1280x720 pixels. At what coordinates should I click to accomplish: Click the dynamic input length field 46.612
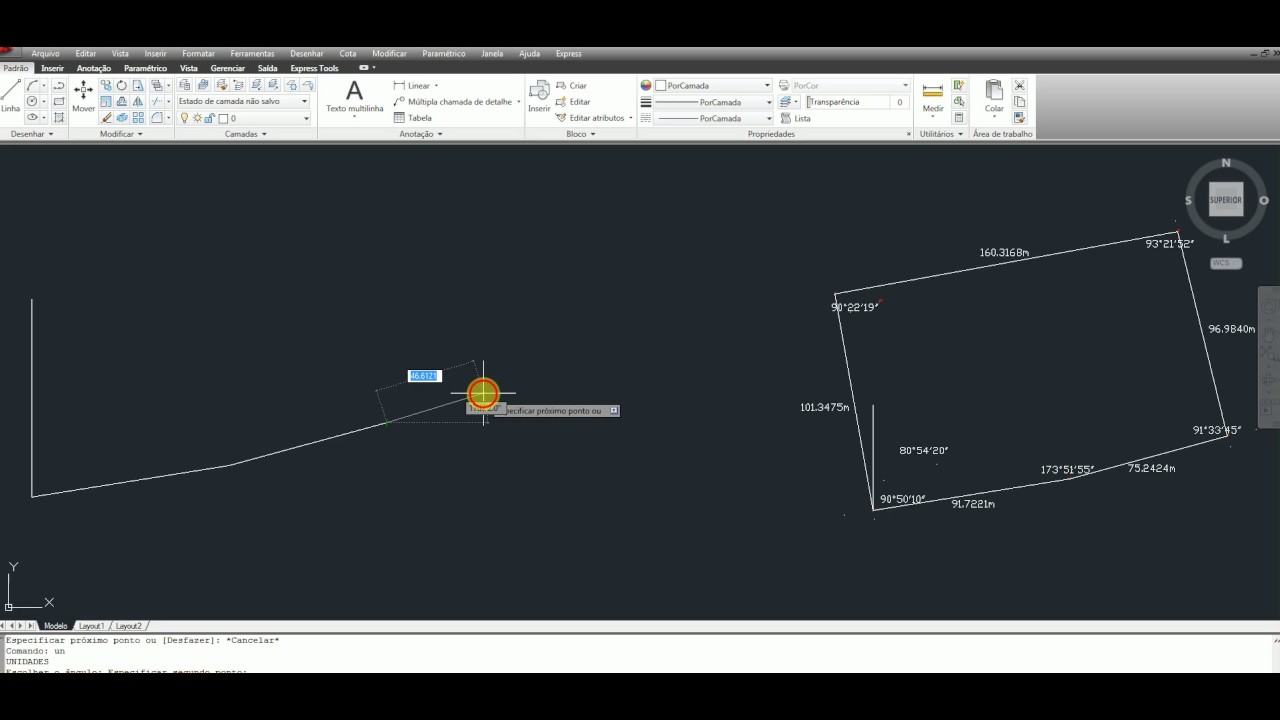pyautogui.click(x=424, y=376)
